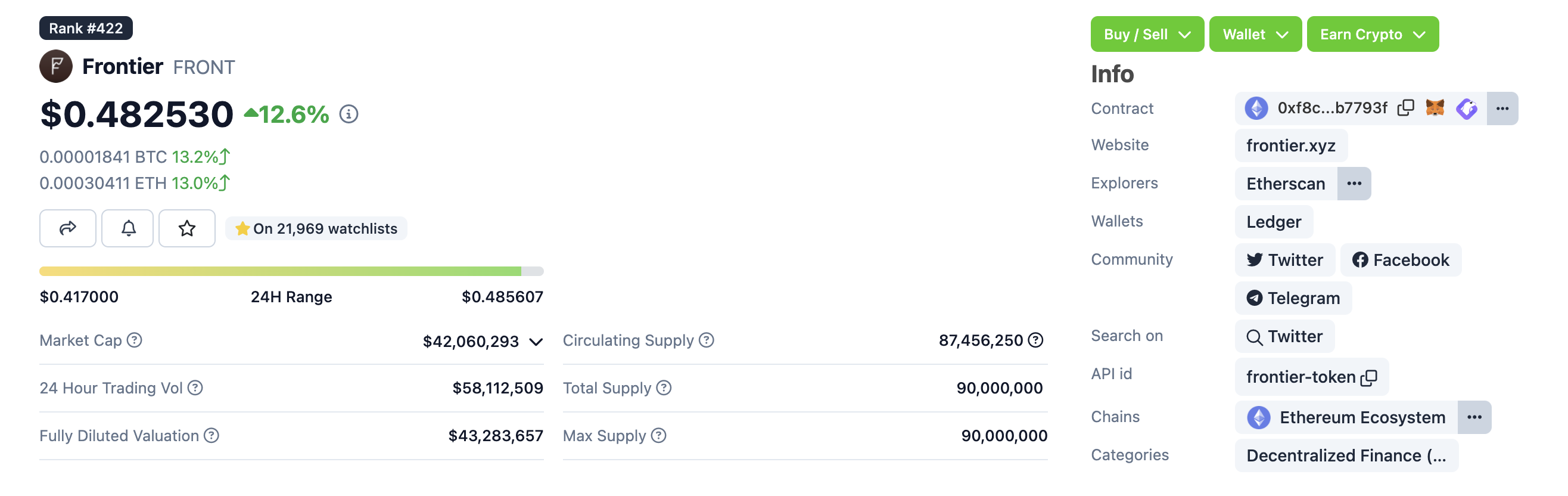Viewport: 1568px width, 496px height.
Task: Show more explorers next to Etherscan
Action: pyautogui.click(x=1354, y=184)
